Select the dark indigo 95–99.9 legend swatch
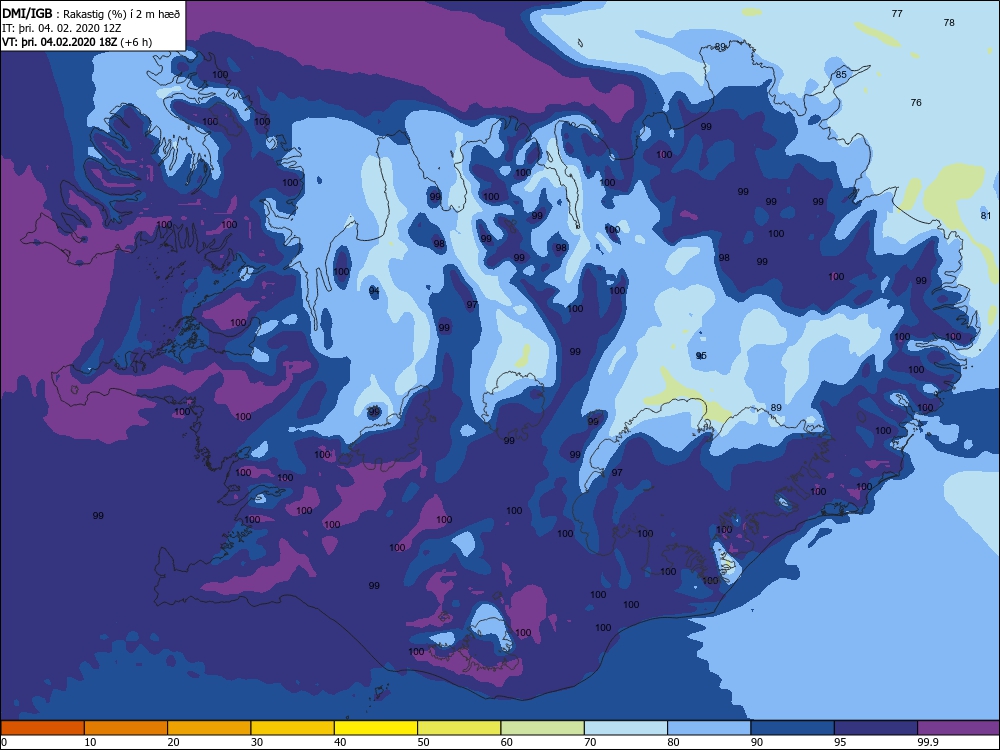The image size is (1000, 750). click(x=876, y=728)
